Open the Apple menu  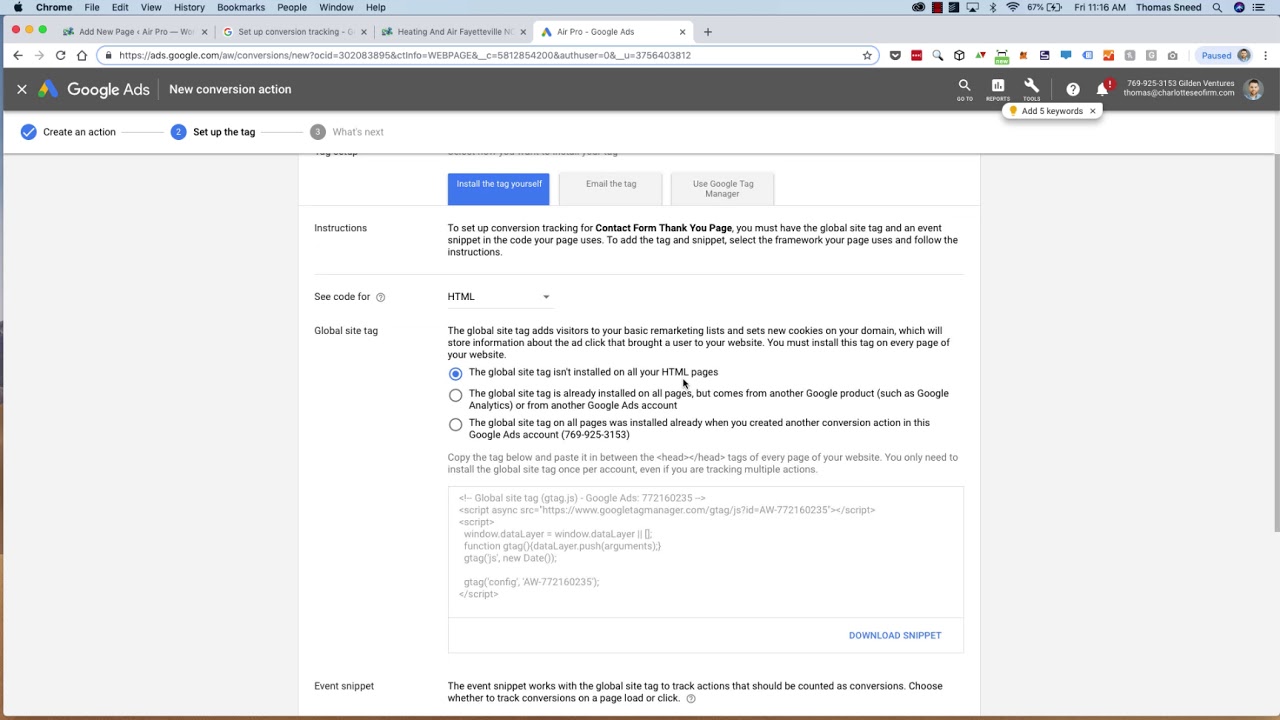17,7
